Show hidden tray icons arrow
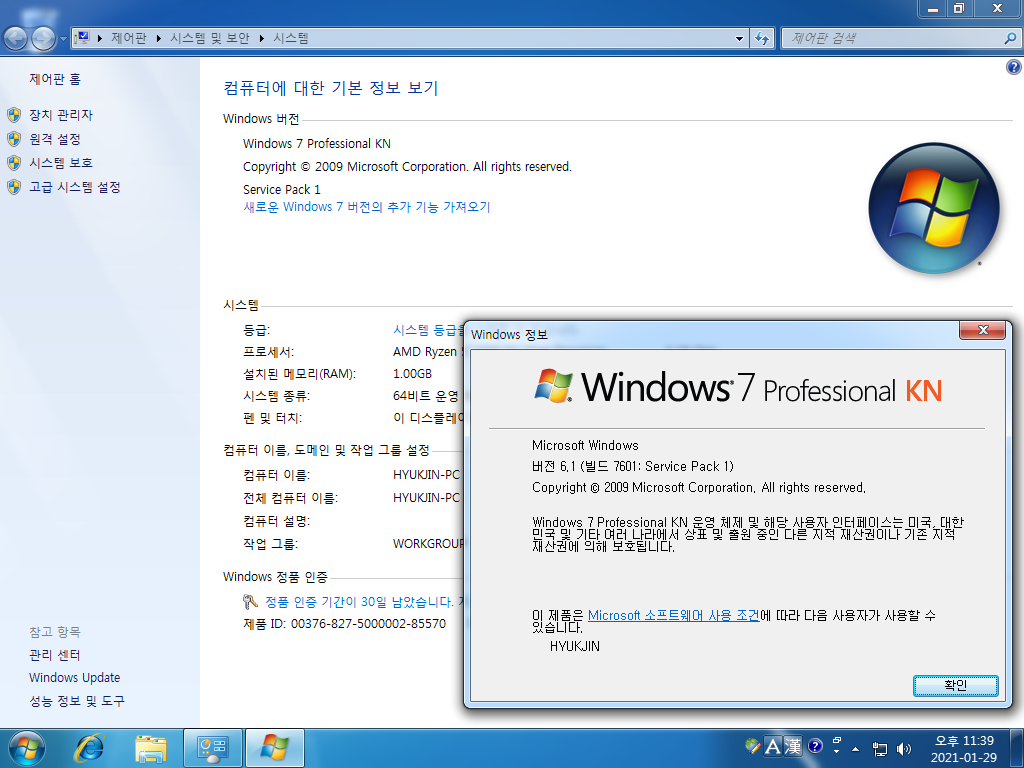 [x=856, y=748]
